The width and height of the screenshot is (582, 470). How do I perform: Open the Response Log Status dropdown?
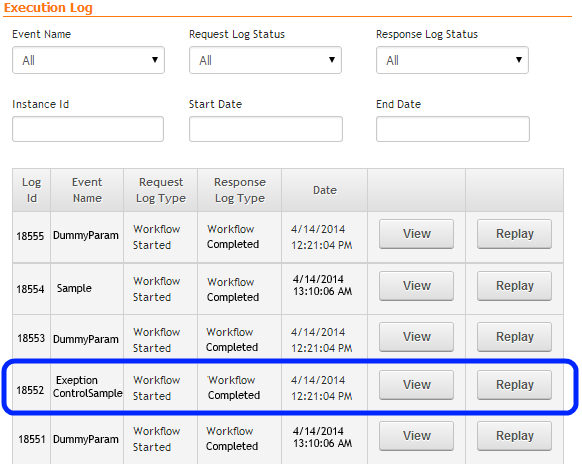click(452, 60)
